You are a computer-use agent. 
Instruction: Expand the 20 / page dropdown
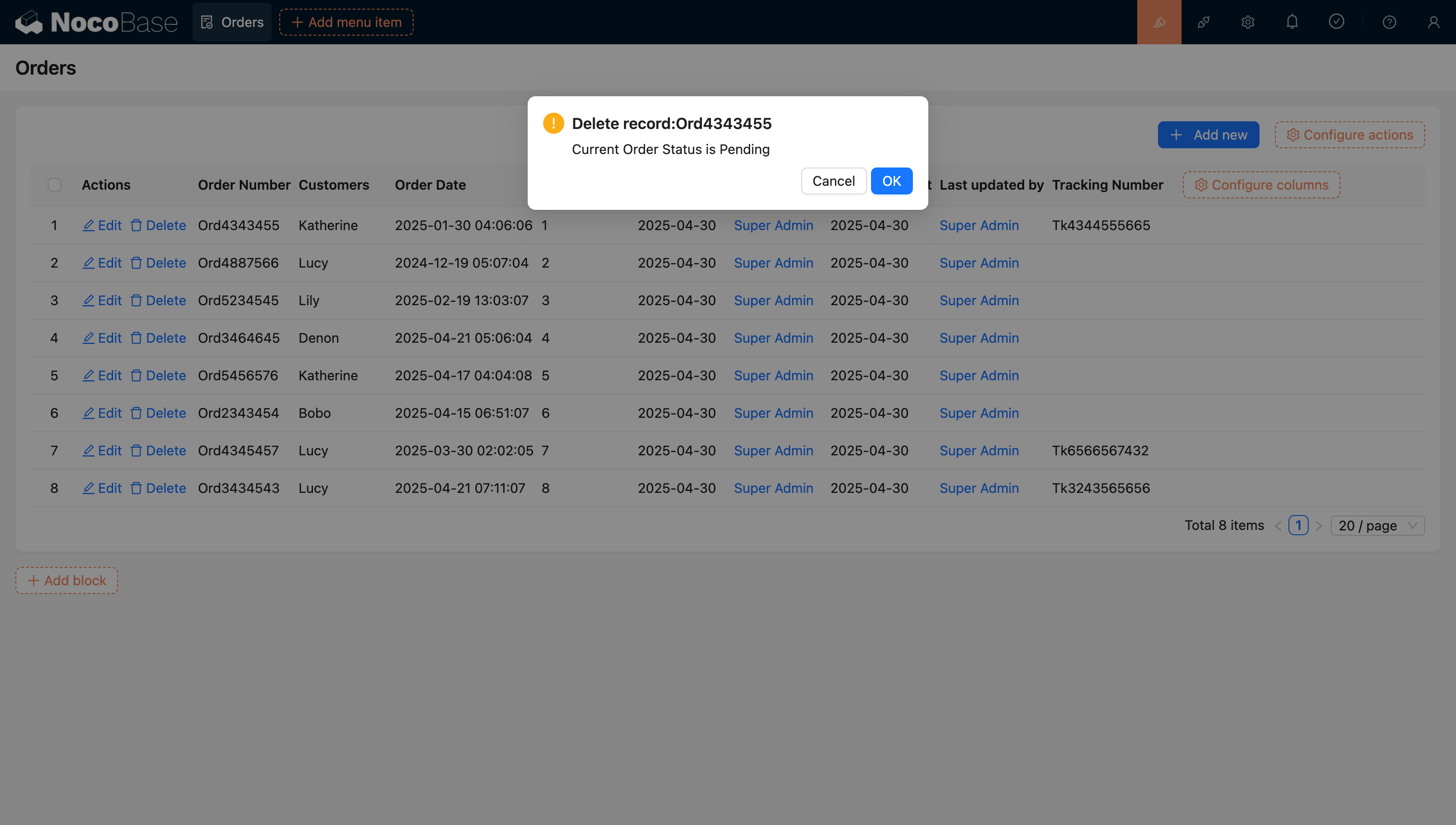tap(1377, 525)
